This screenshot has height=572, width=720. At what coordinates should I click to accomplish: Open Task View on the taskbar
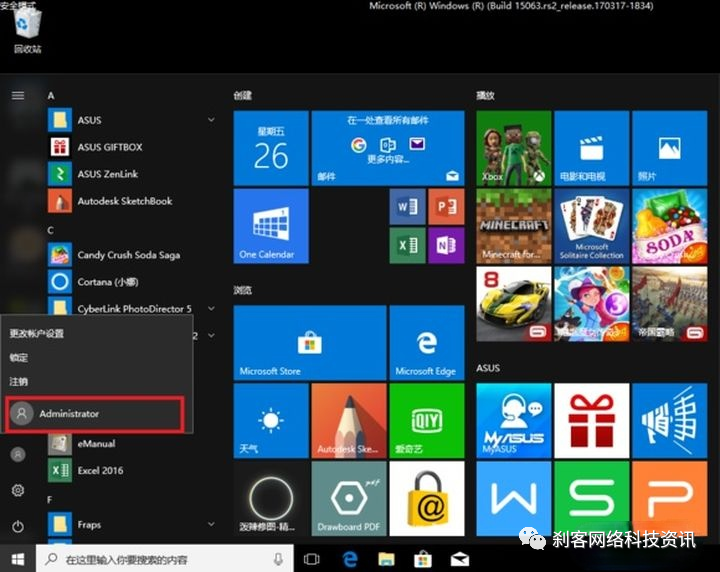312,559
